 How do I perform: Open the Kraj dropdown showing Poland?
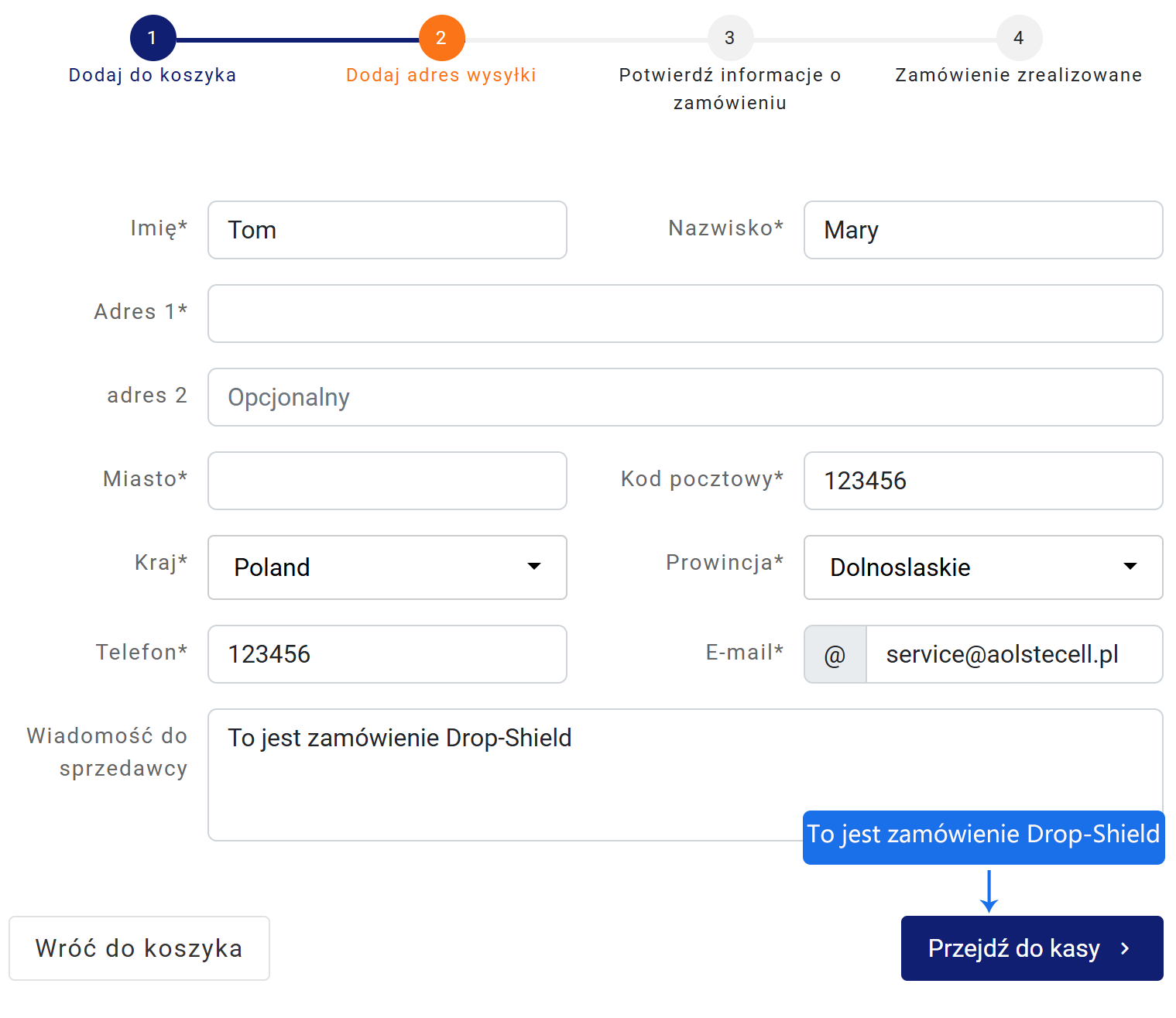[387, 567]
